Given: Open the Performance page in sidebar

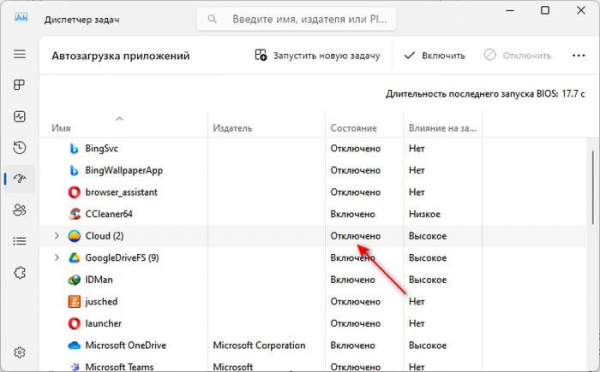Looking at the screenshot, I should pyautogui.click(x=20, y=116).
